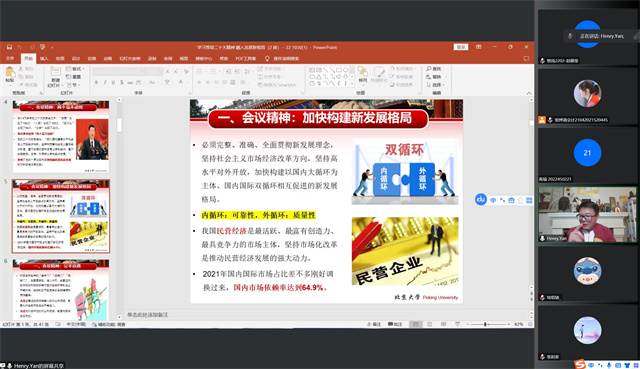Toggle text shadow formatting button

122,82
